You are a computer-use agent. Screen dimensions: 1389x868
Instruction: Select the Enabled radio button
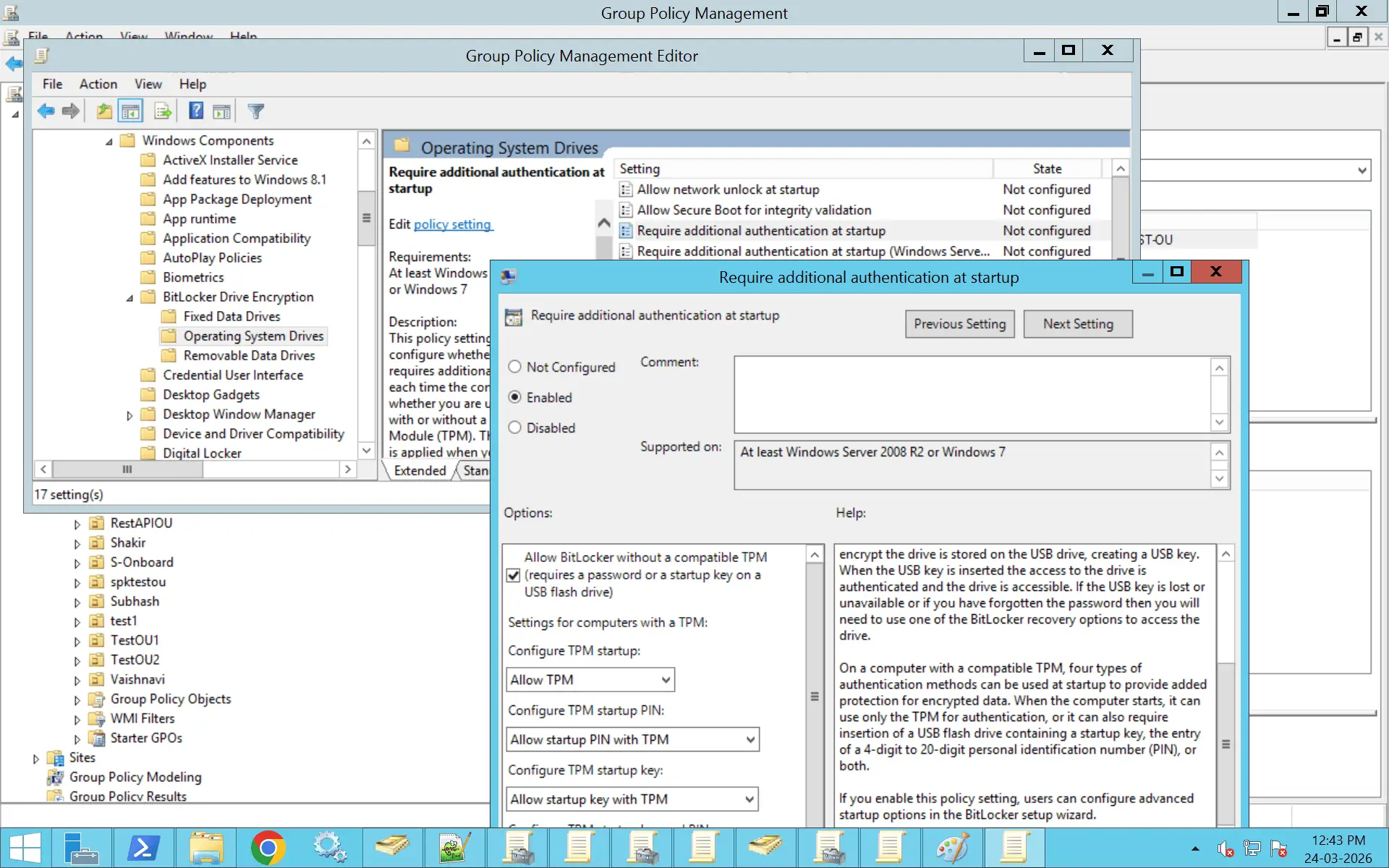tap(514, 397)
